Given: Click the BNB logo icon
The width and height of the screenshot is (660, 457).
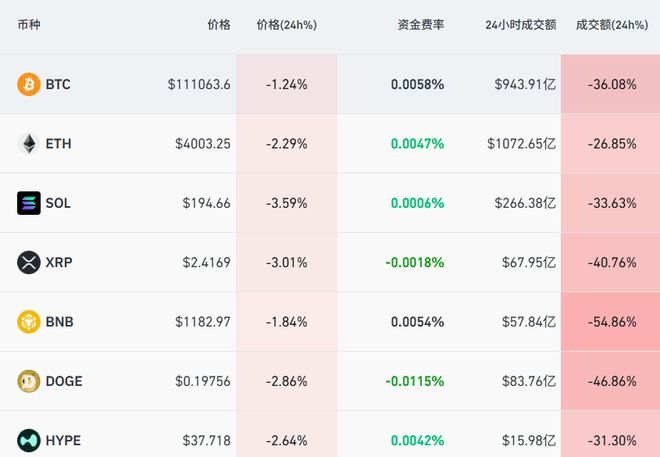Looking at the screenshot, I should [29, 321].
